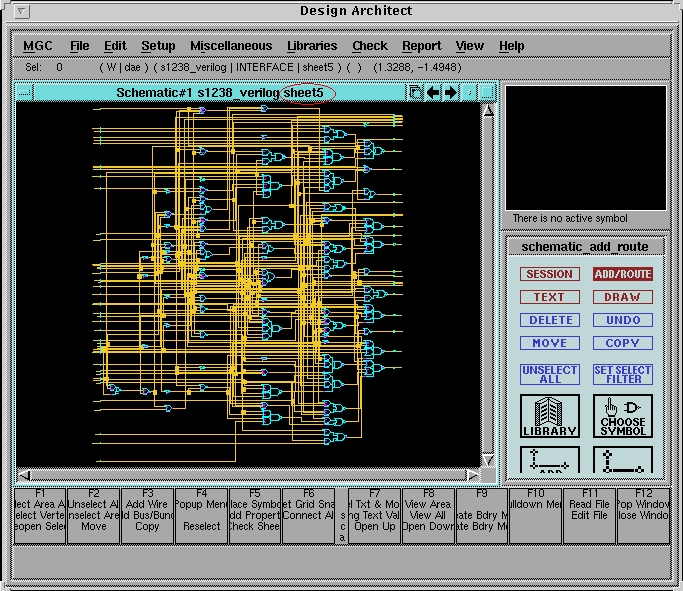Open the Design Architect window menu

pos(23,12)
